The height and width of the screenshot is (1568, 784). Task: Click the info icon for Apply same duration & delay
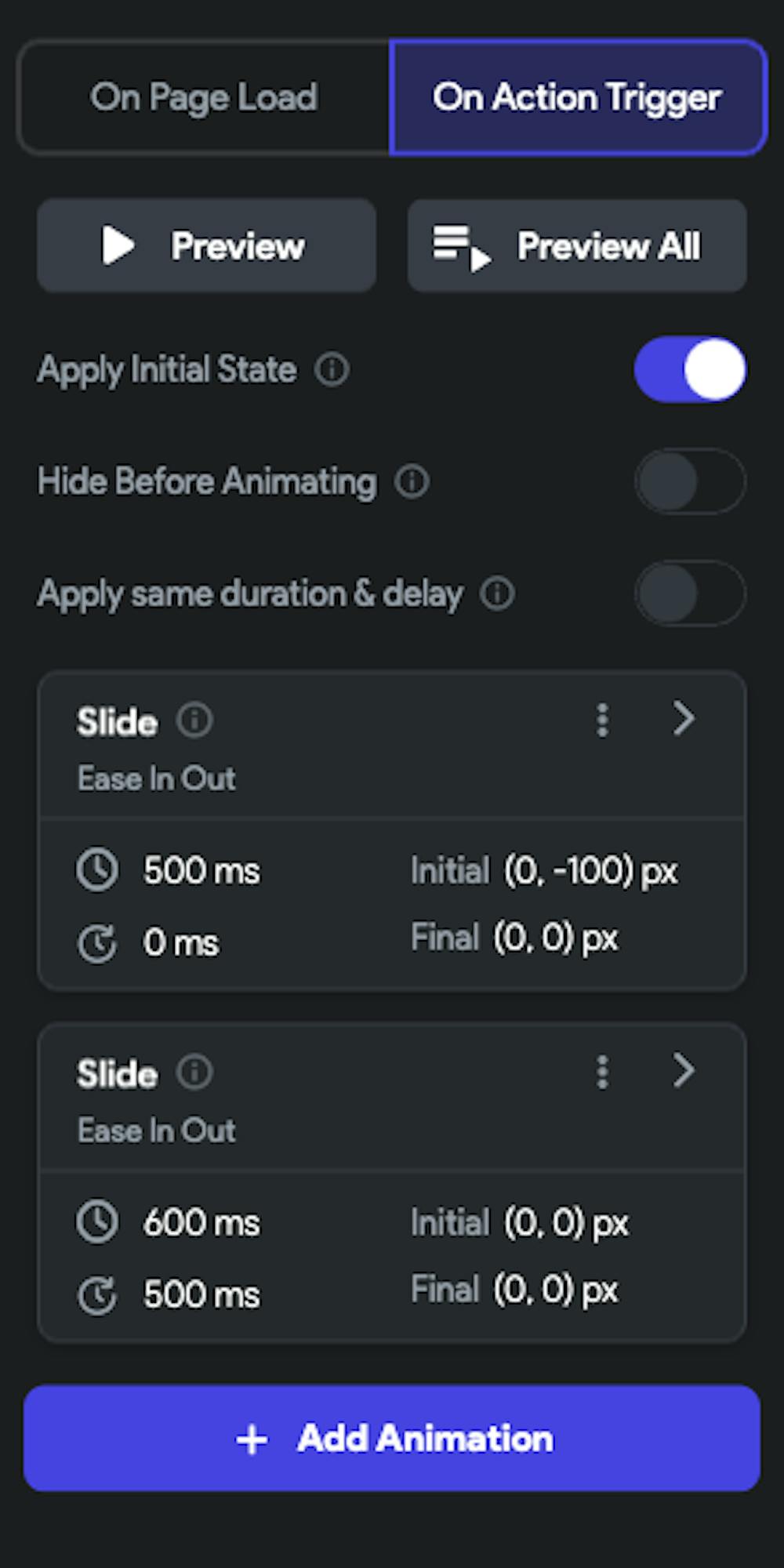pyautogui.click(x=499, y=594)
